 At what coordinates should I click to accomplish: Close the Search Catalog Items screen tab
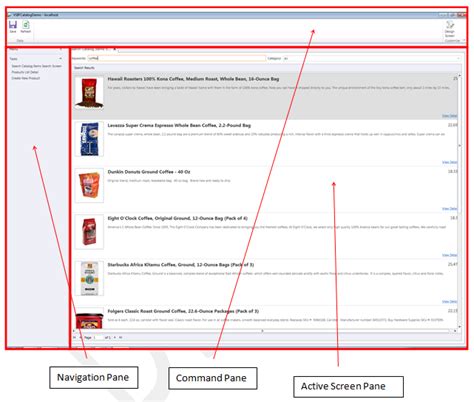click(114, 49)
